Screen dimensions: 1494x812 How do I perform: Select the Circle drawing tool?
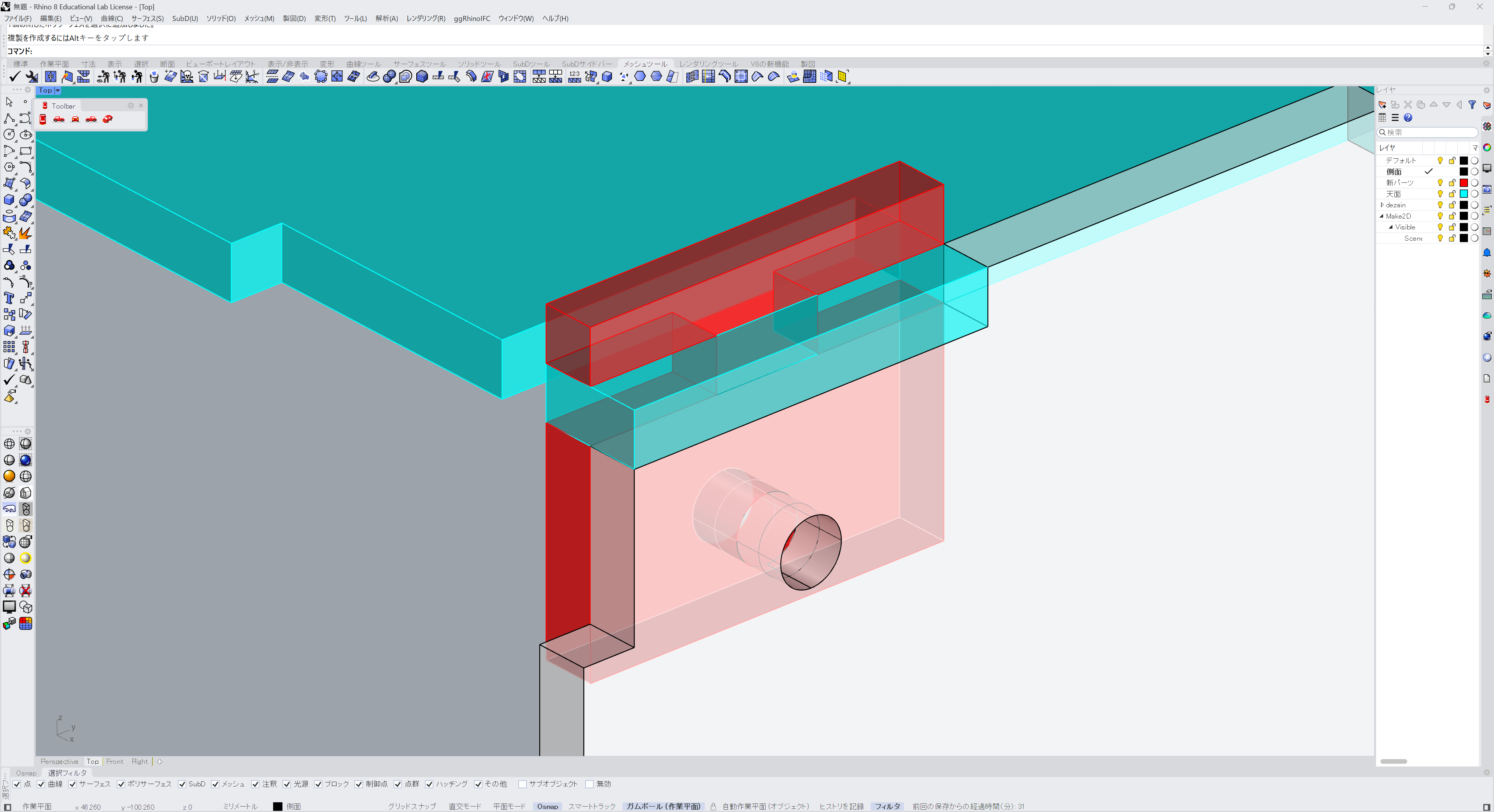click(x=9, y=135)
